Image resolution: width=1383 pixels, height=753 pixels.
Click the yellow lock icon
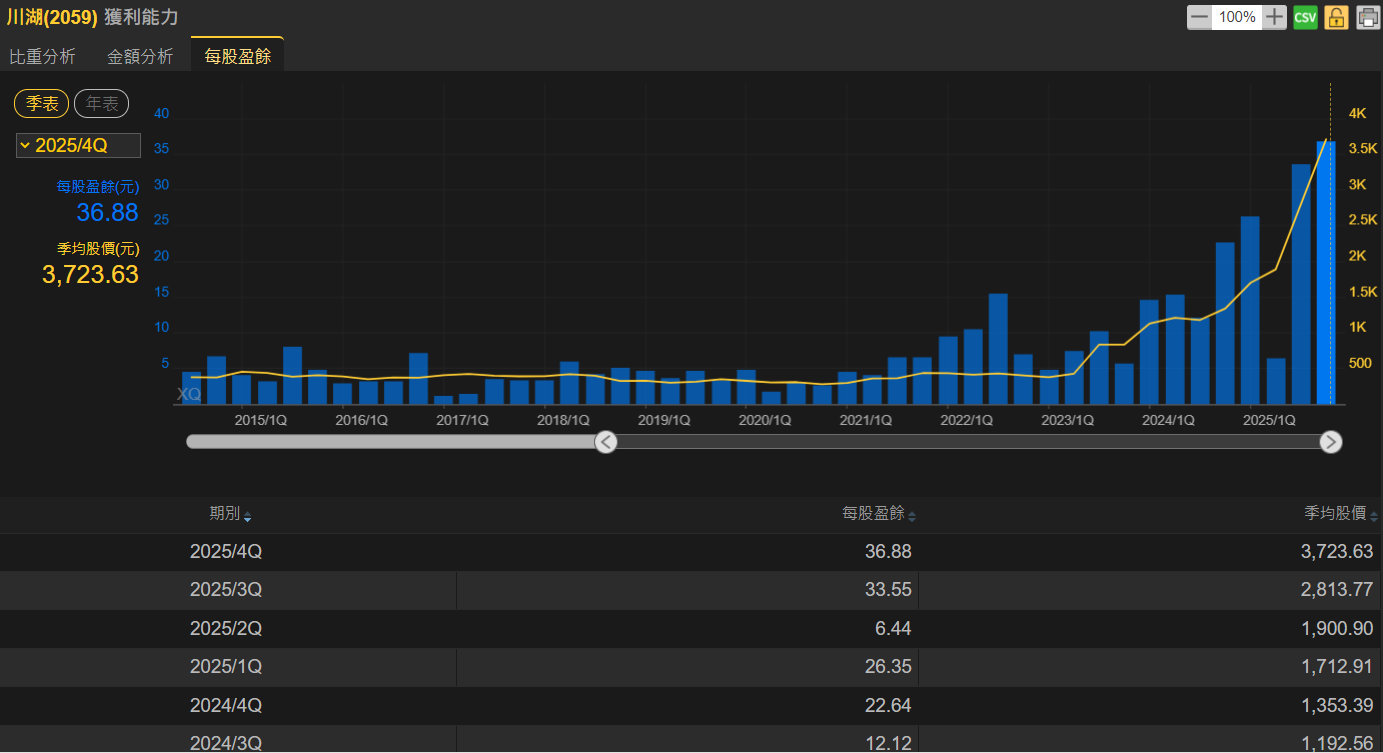pyautogui.click(x=1336, y=17)
